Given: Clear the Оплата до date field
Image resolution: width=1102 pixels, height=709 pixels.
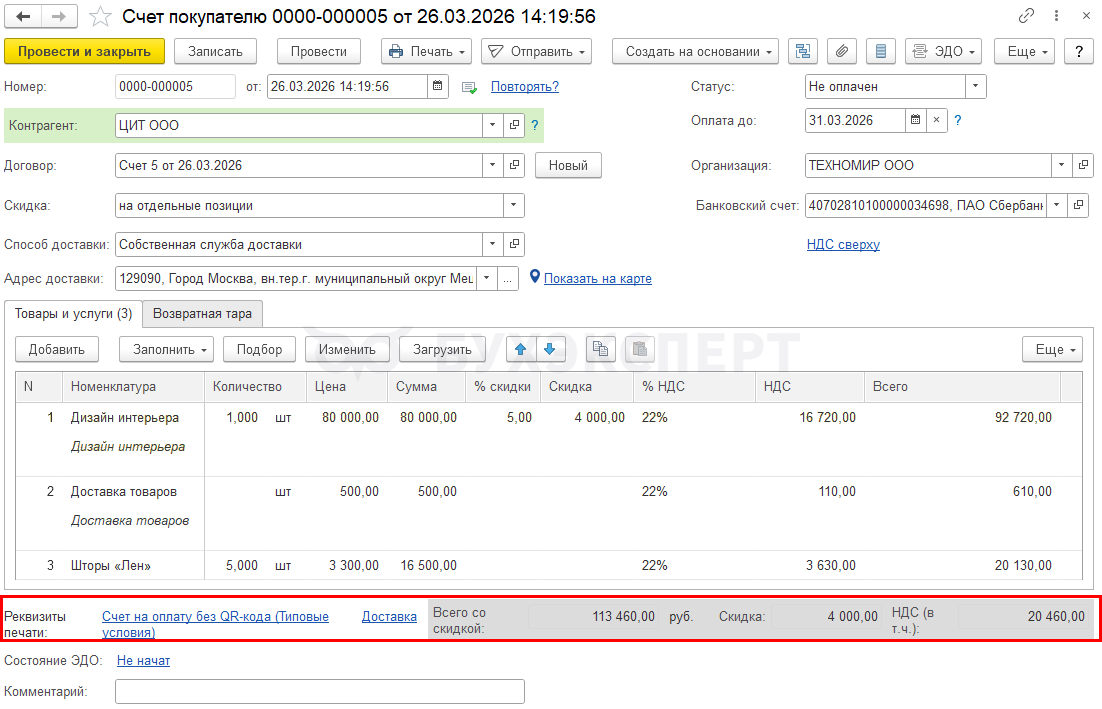Looking at the screenshot, I should (x=936, y=121).
